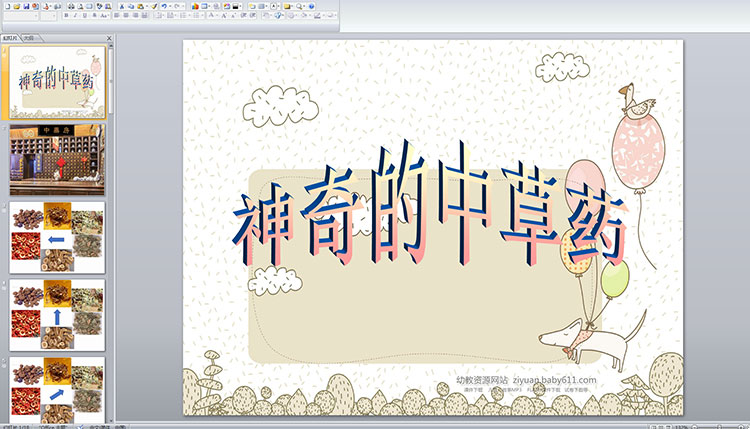Apply underline formatting
This screenshot has height=429, width=750.
(x=85, y=15)
